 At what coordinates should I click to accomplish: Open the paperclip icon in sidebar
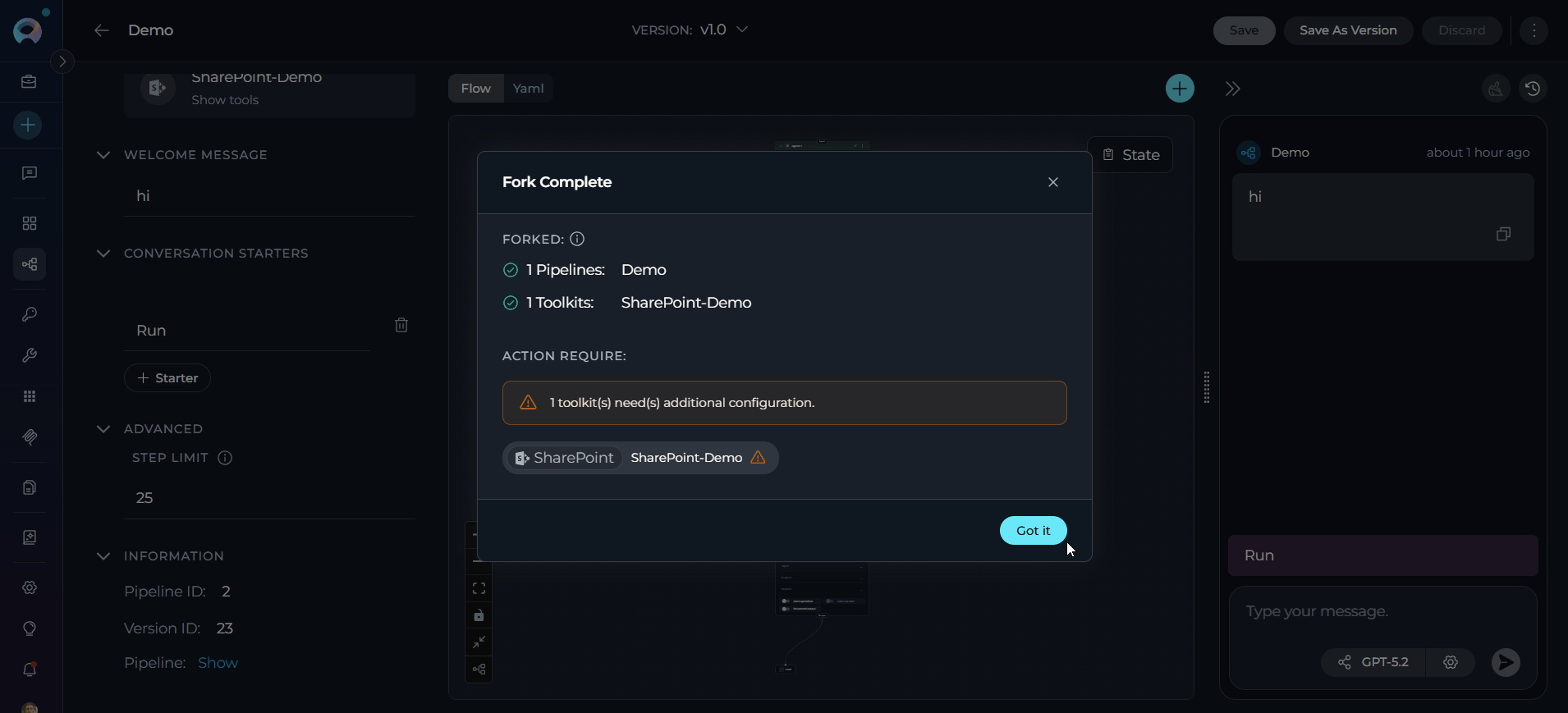pyautogui.click(x=30, y=437)
